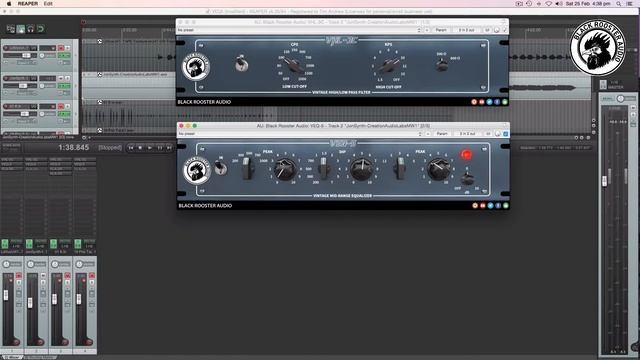Flip the IN toggle switch on the VHL-3C filter

click(242, 64)
